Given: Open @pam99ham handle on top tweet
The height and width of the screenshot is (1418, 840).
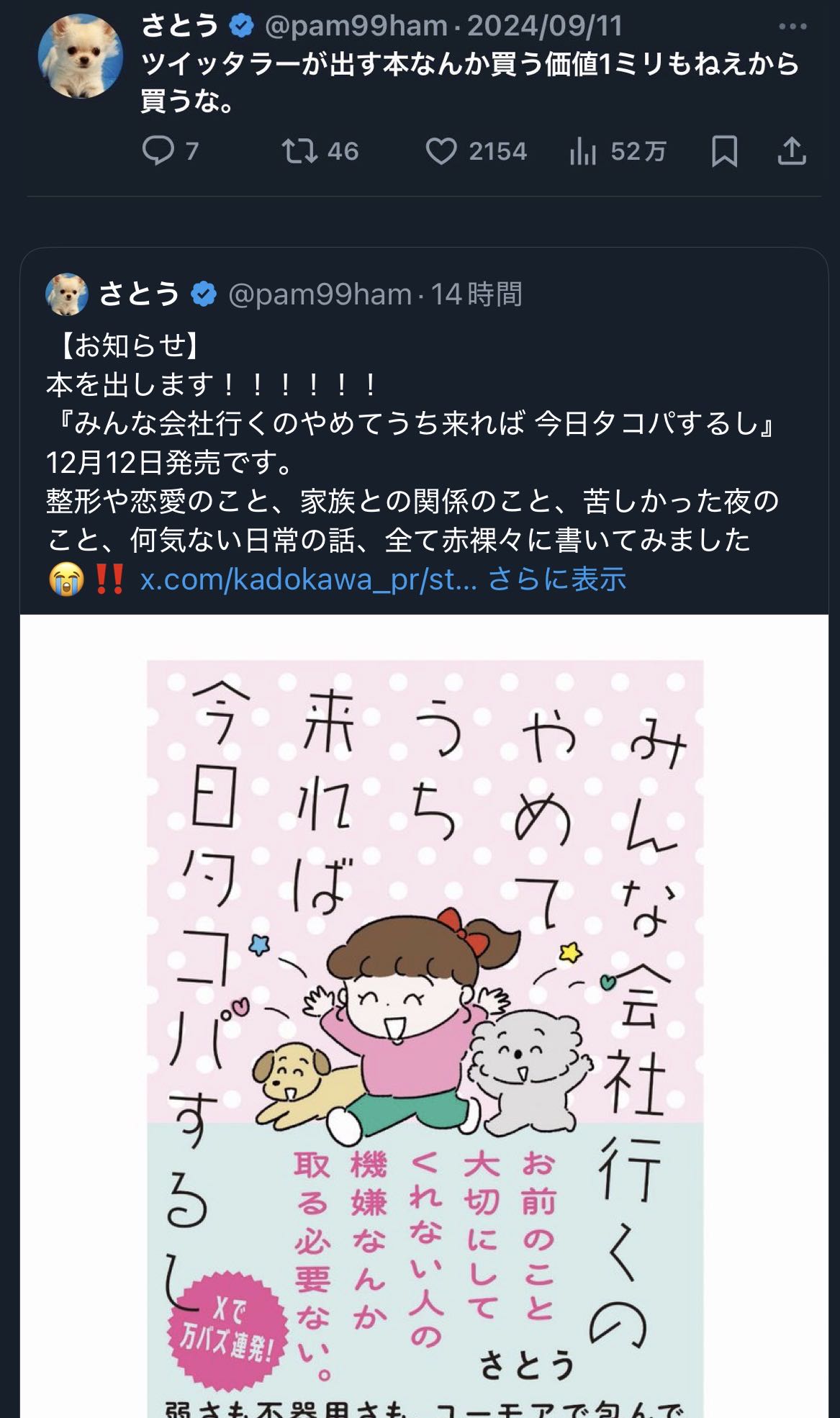Looking at the screenshot, I should pyautogui.click(x=356, y=27).
